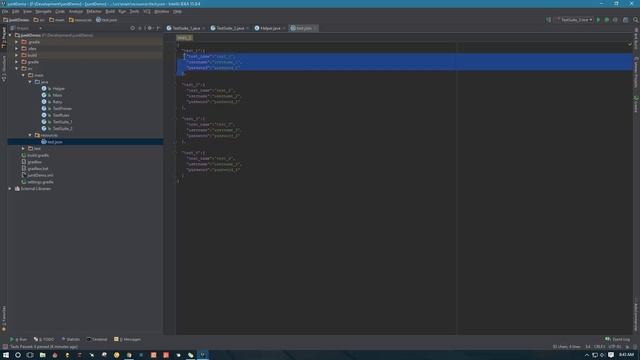This screenshot has width=640, height=360.
Task: Hide the Project tool window panel
Action: (158, 28)
